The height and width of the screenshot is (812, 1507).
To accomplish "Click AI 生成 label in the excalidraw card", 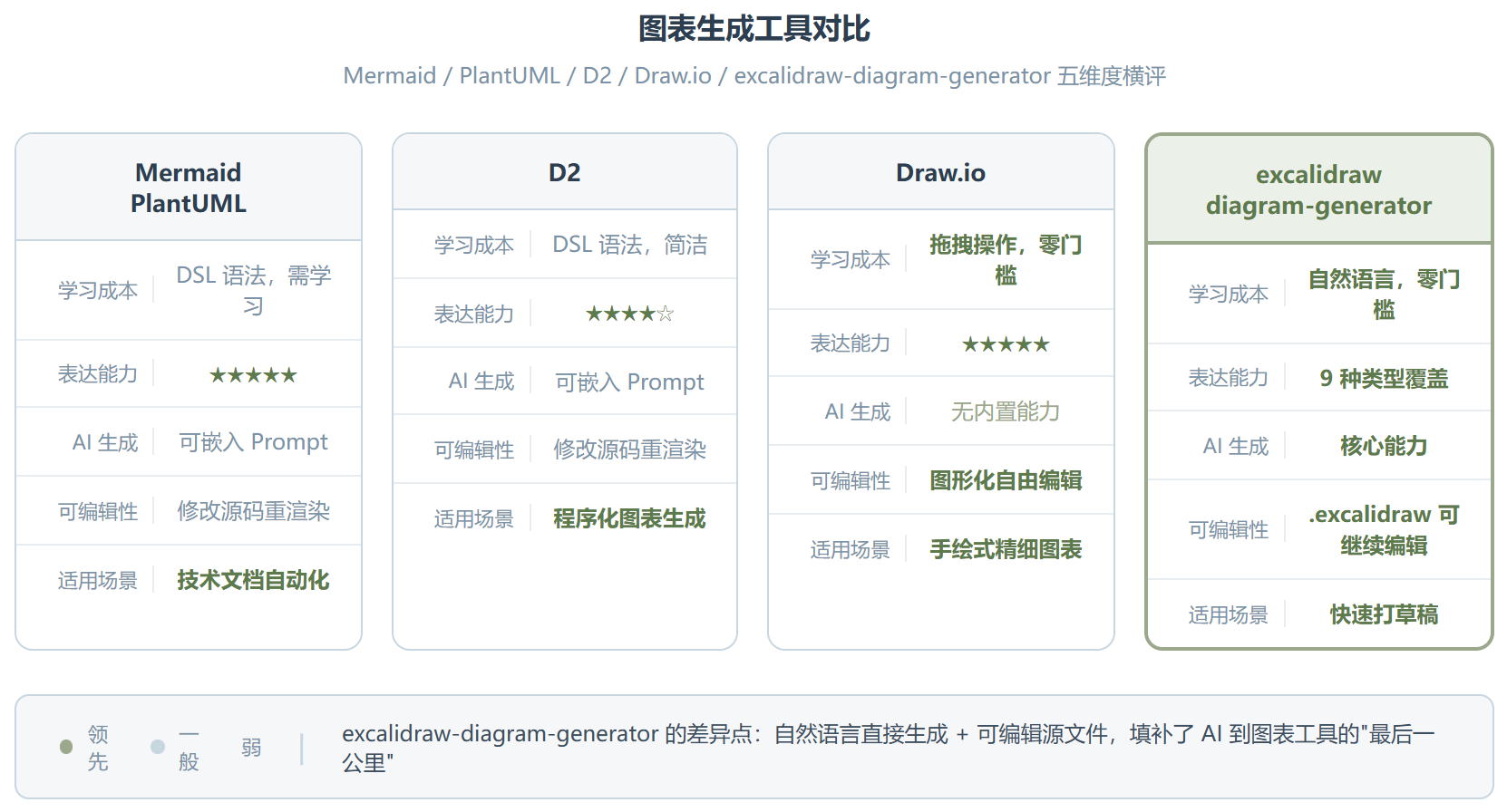I will pyautogui.click(x=1236, y=446).
